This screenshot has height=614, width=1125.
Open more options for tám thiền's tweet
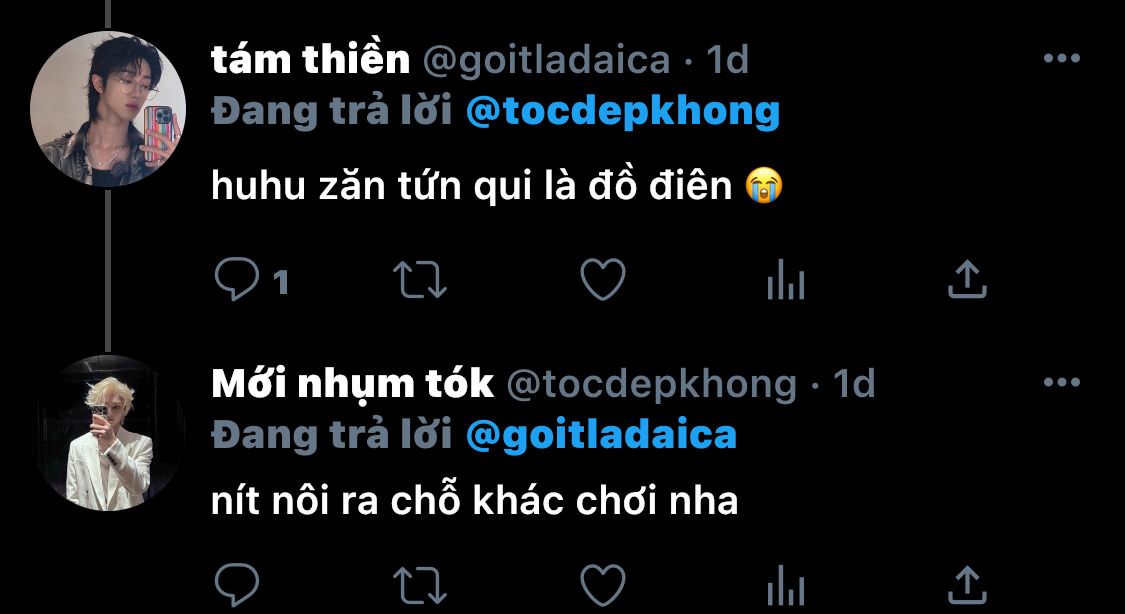tap(1062, 59)
